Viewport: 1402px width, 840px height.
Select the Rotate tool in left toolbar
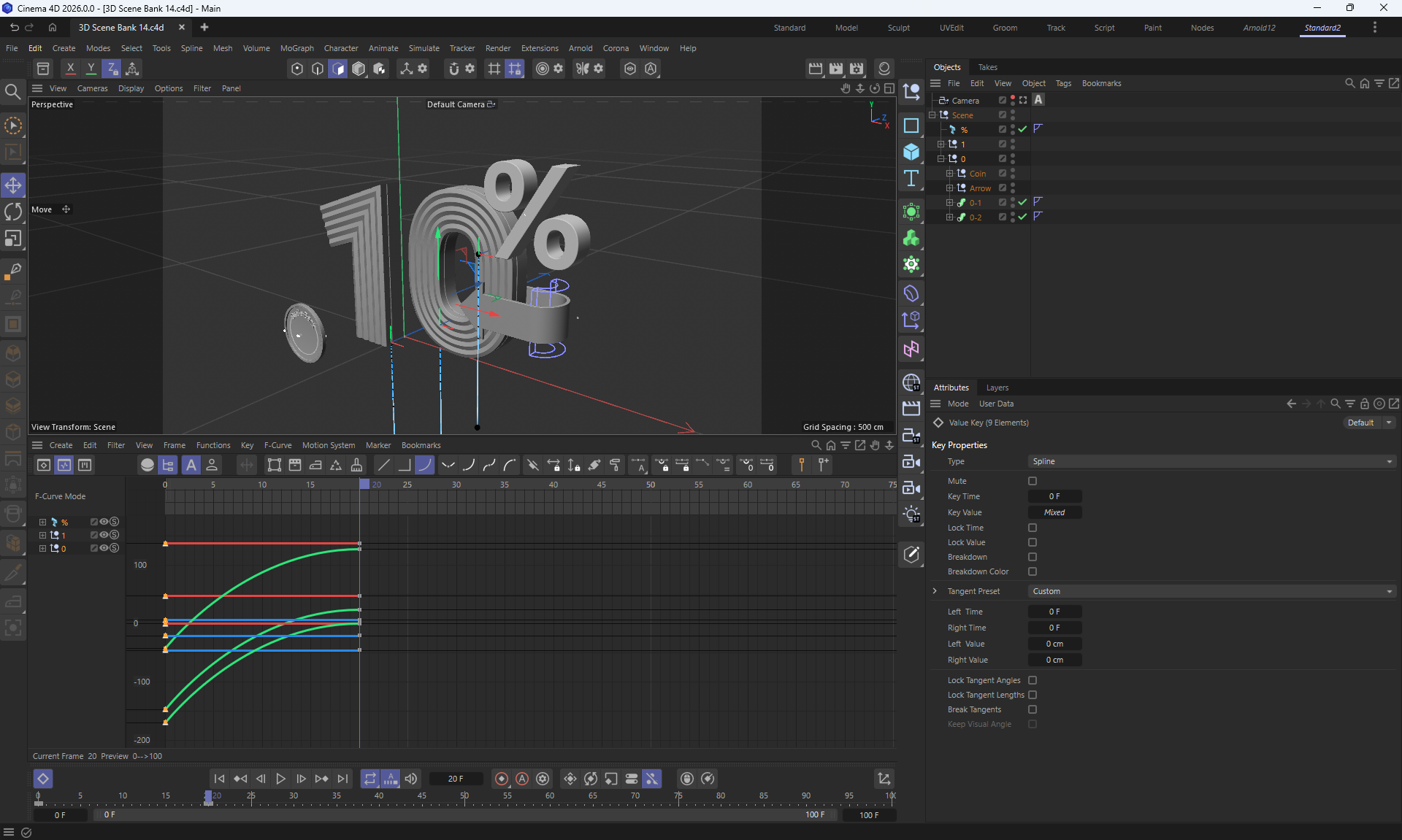(x=13, y=212)
